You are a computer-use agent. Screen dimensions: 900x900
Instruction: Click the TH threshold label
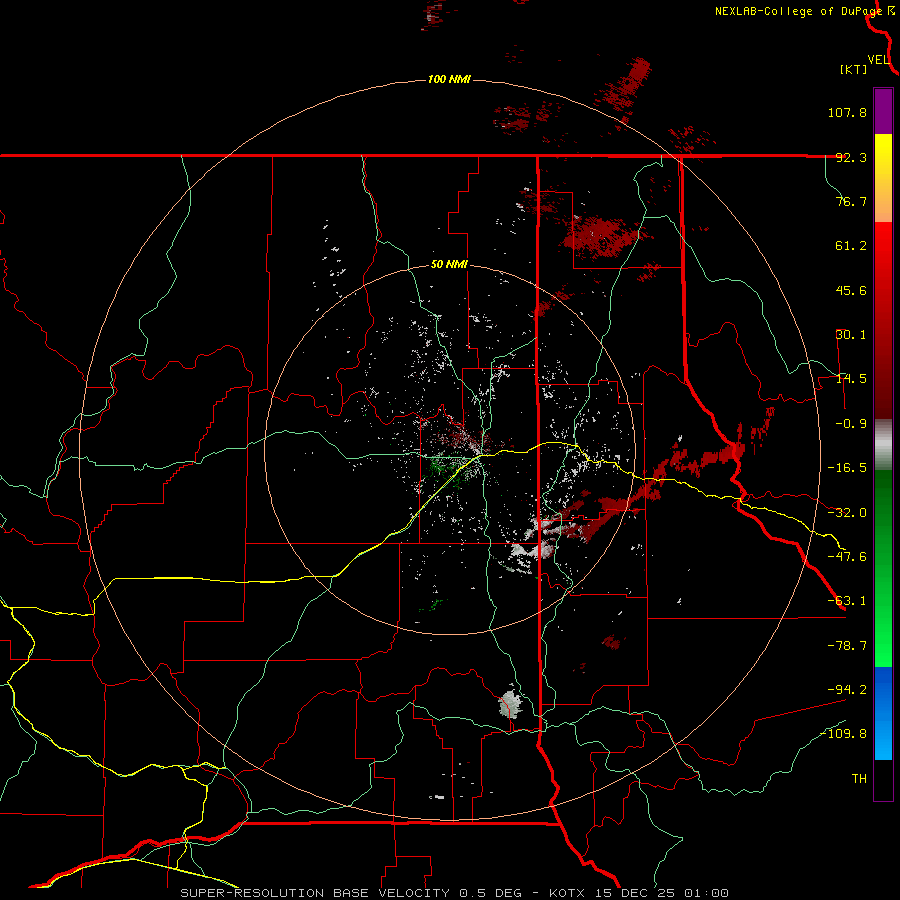coord(859,779)
